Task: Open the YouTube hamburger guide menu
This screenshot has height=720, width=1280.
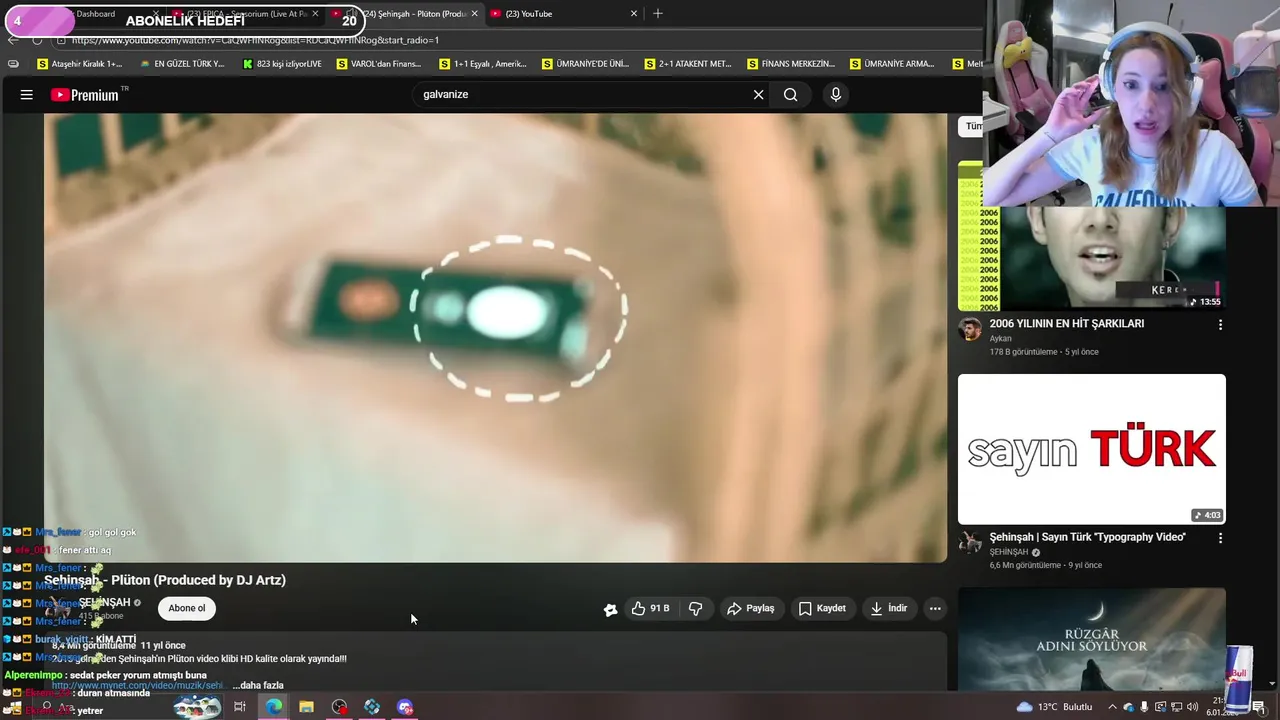Action: (x=27, y=94)
